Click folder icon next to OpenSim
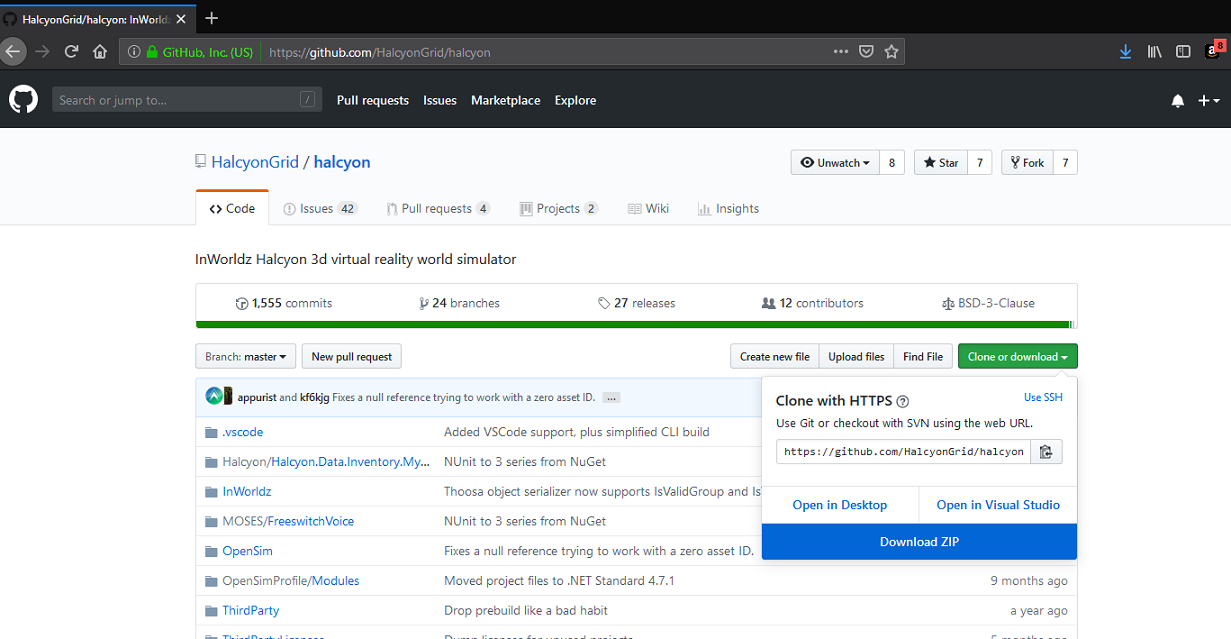 (211, 551)
